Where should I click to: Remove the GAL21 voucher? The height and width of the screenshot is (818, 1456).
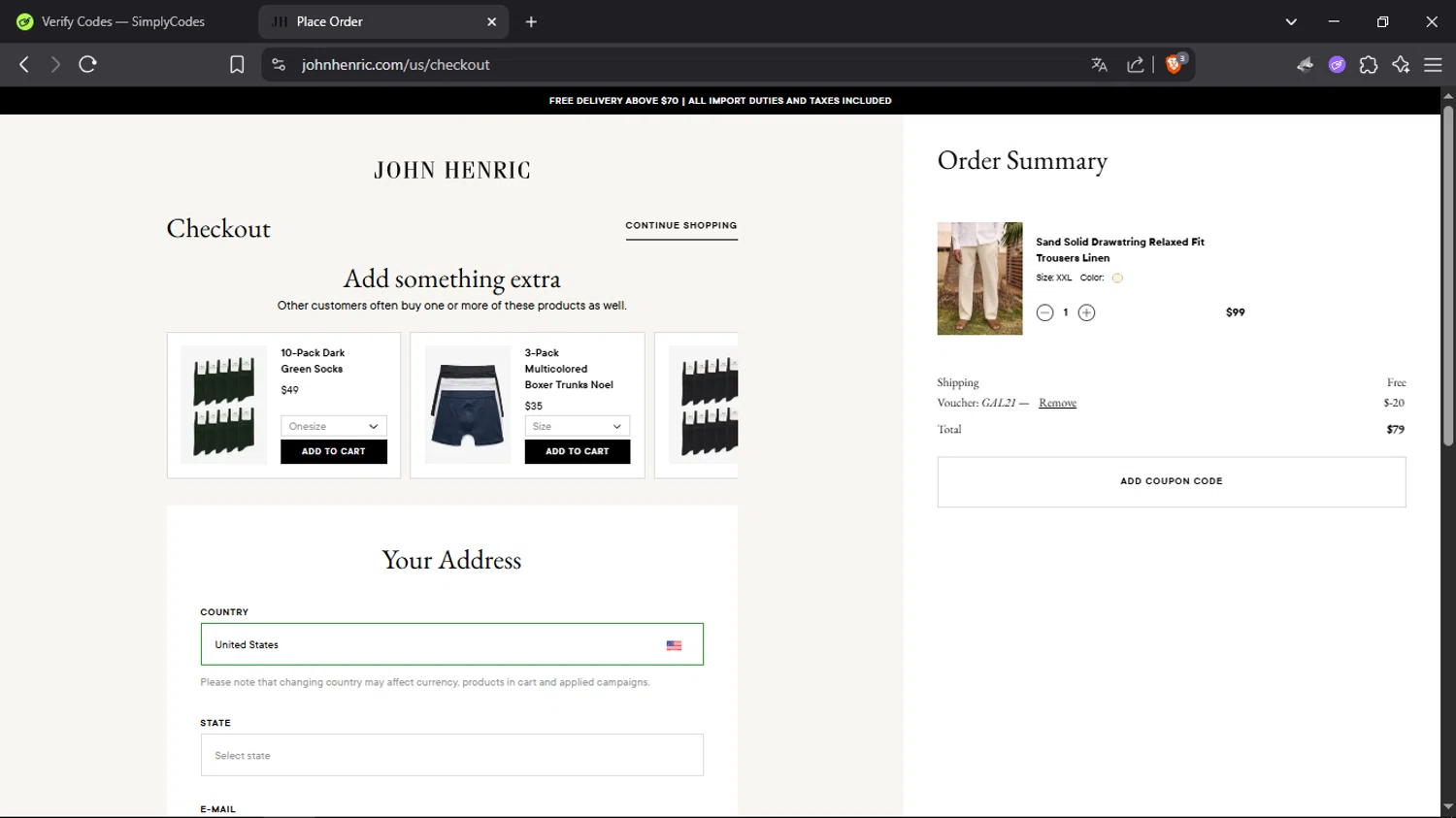tap(1057, 403)
